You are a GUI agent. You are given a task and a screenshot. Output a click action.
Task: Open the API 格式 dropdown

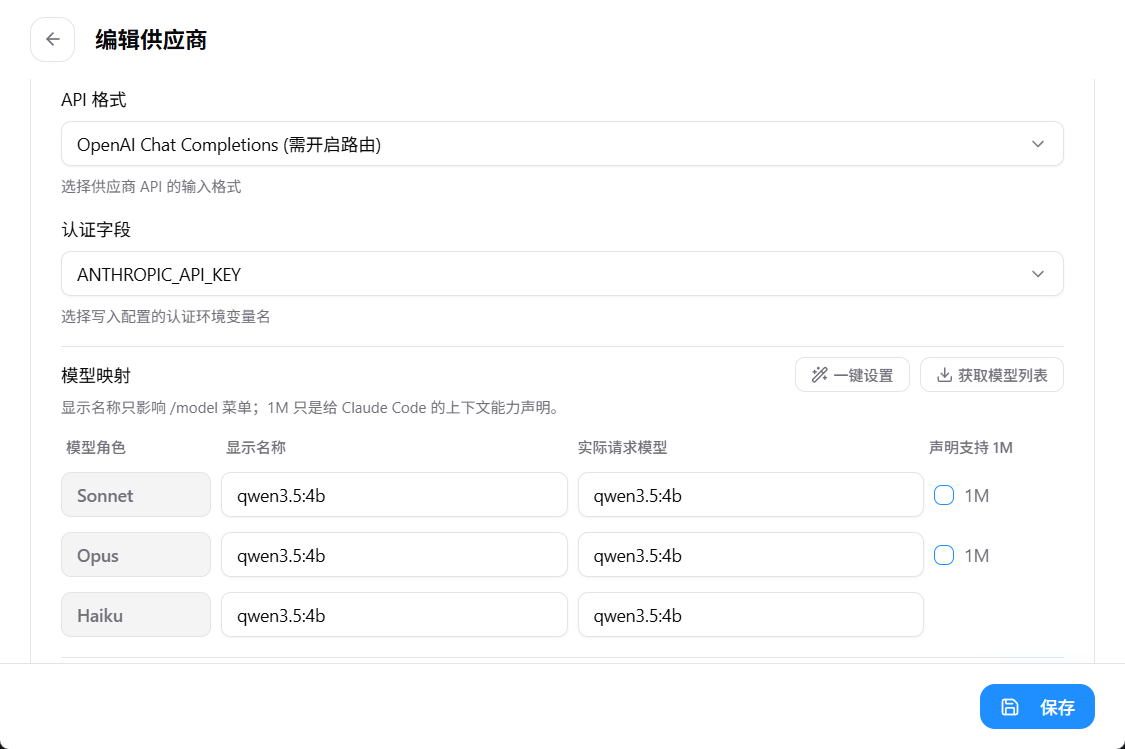(x=562, y=144)
